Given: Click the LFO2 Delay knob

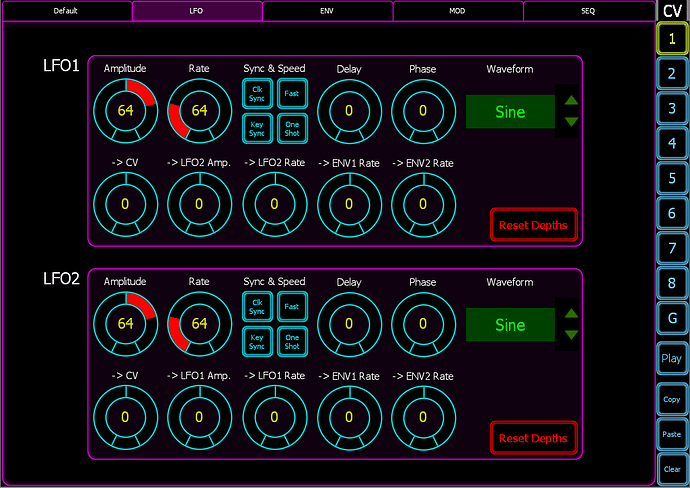Looking at the screenshot, I should [x=349, y=324].
